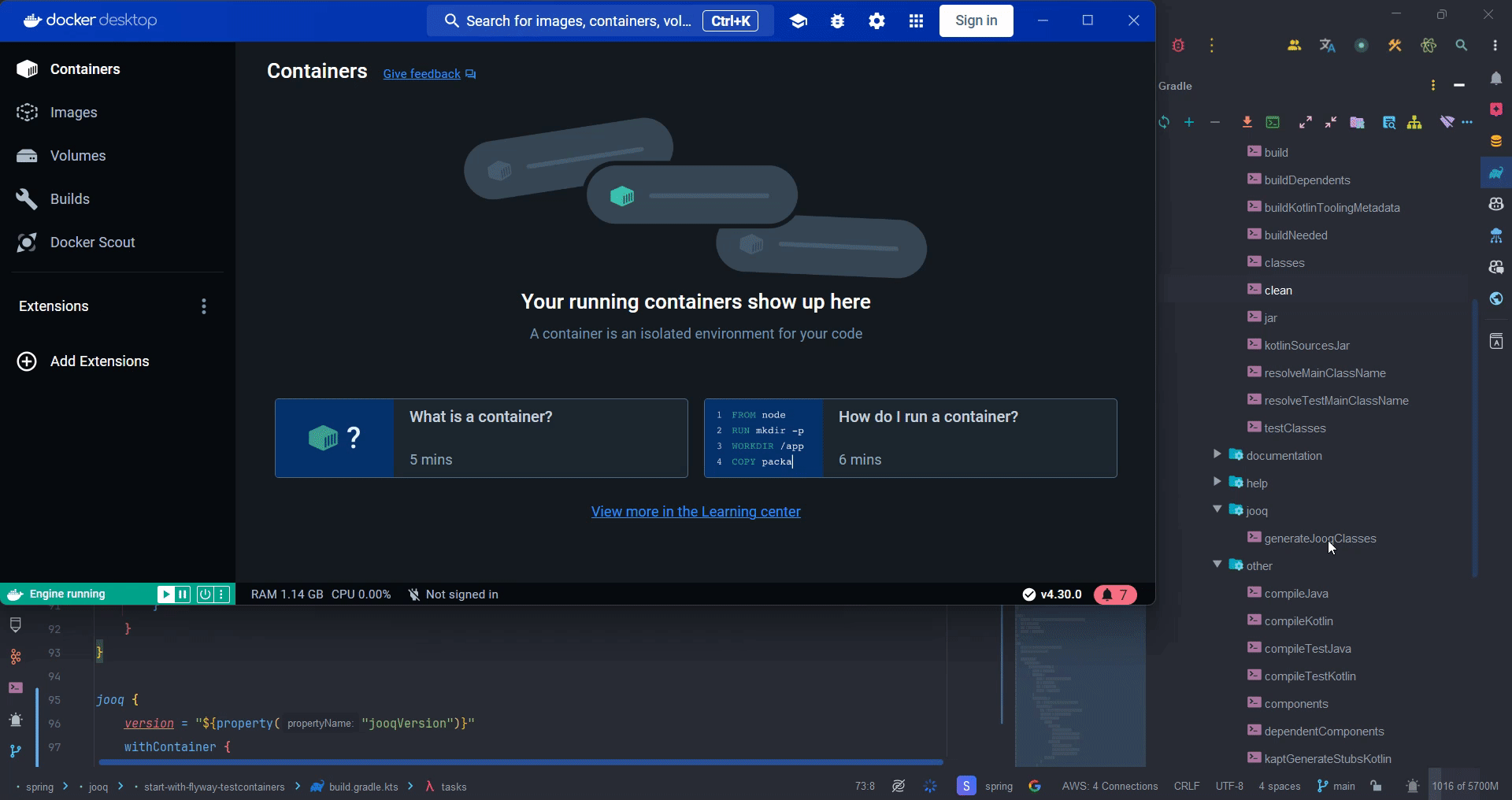The image size is (1512, 800).
Task: Click the red debug bug icon in IDE
Action: (x=1178, y=46)
